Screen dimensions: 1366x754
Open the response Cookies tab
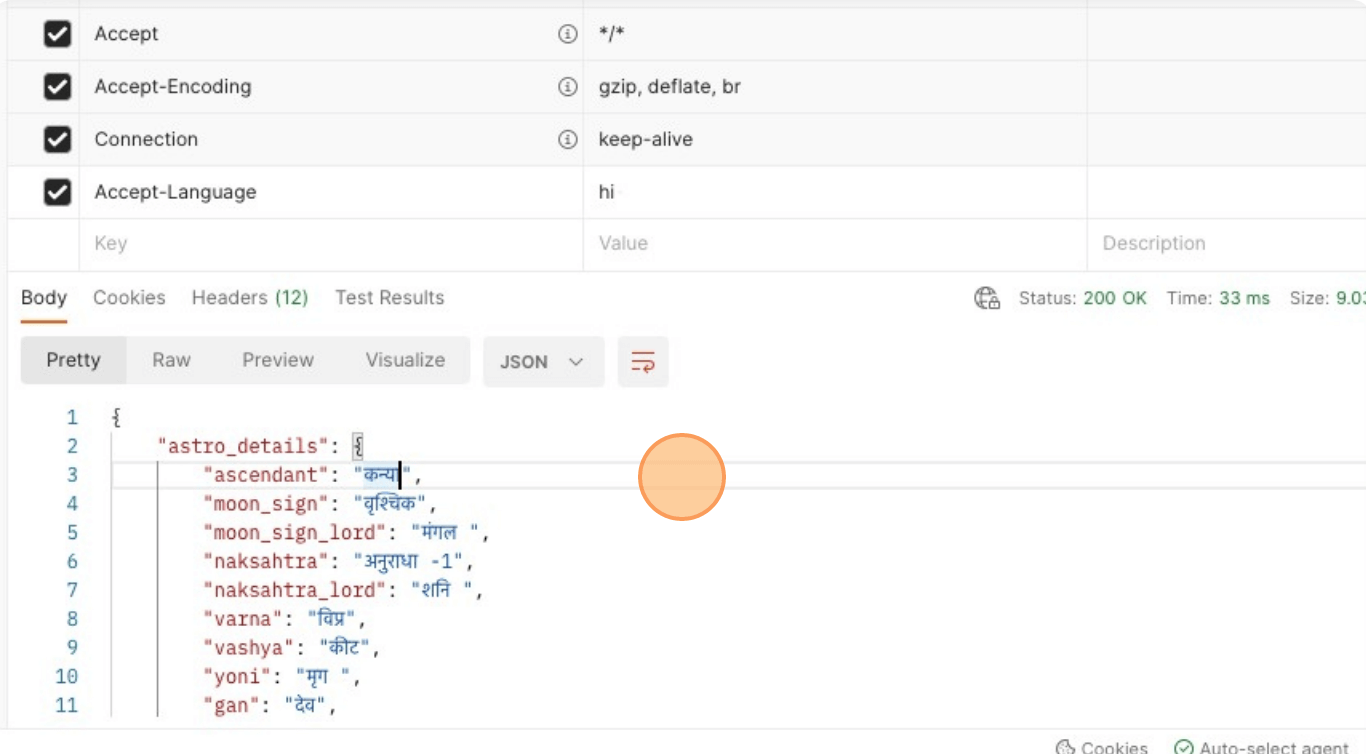pyautogui.click(x=129, y=298)
